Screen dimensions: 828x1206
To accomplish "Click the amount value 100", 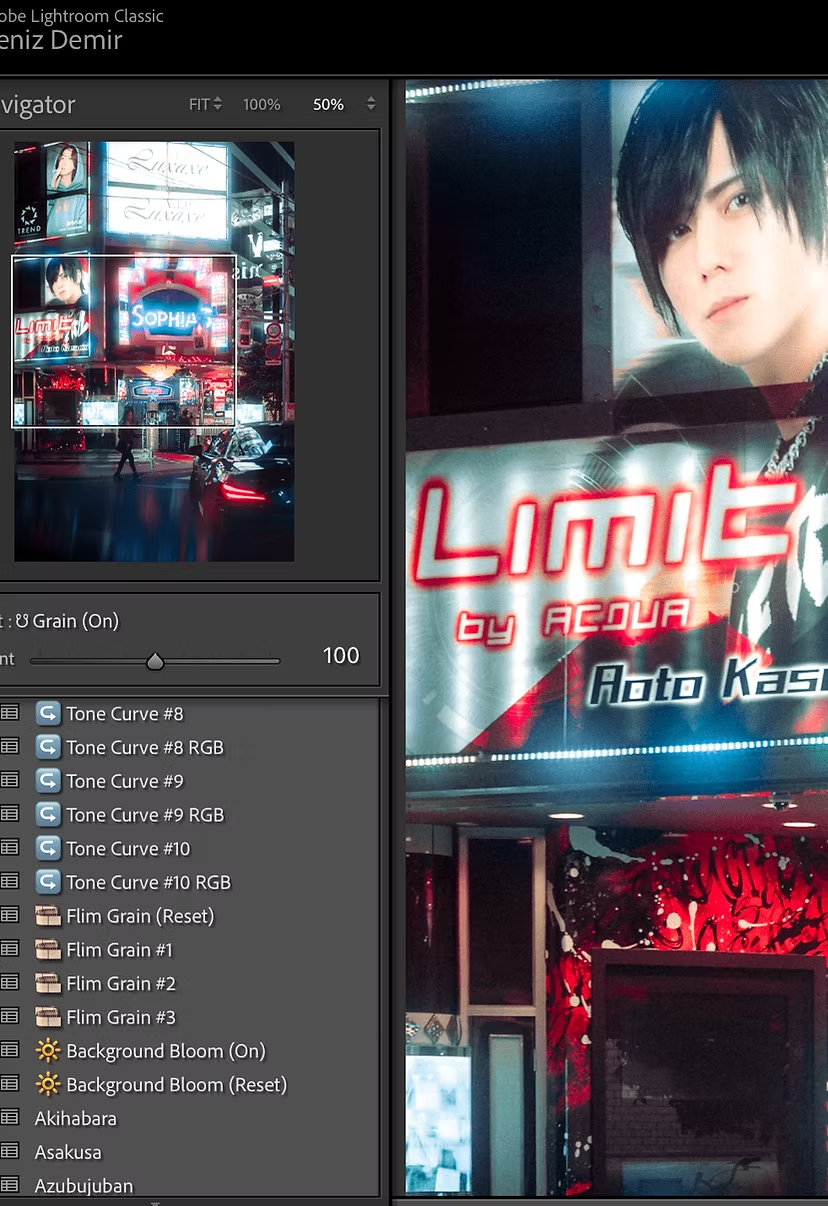I will (341, 656).
